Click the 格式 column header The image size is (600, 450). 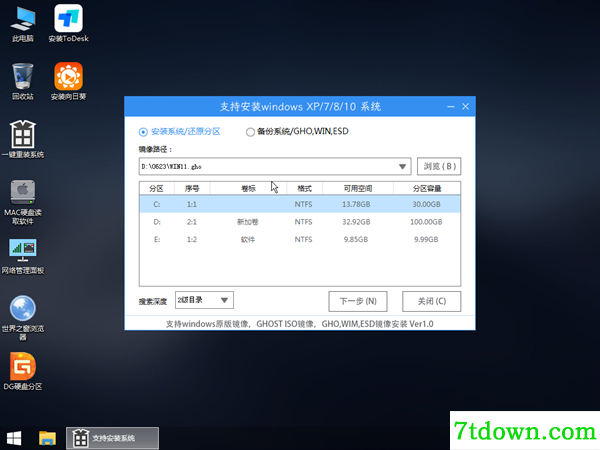305,188
